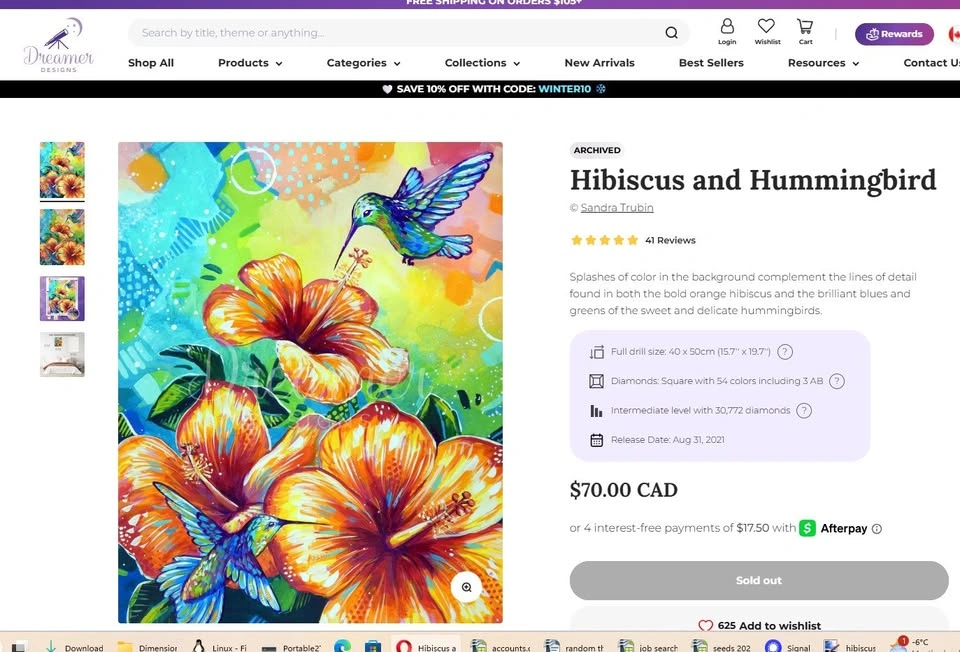Expand the Resources menu dropdown
Viewport: 960px width, 652px height.
click(x=823, y=63)
